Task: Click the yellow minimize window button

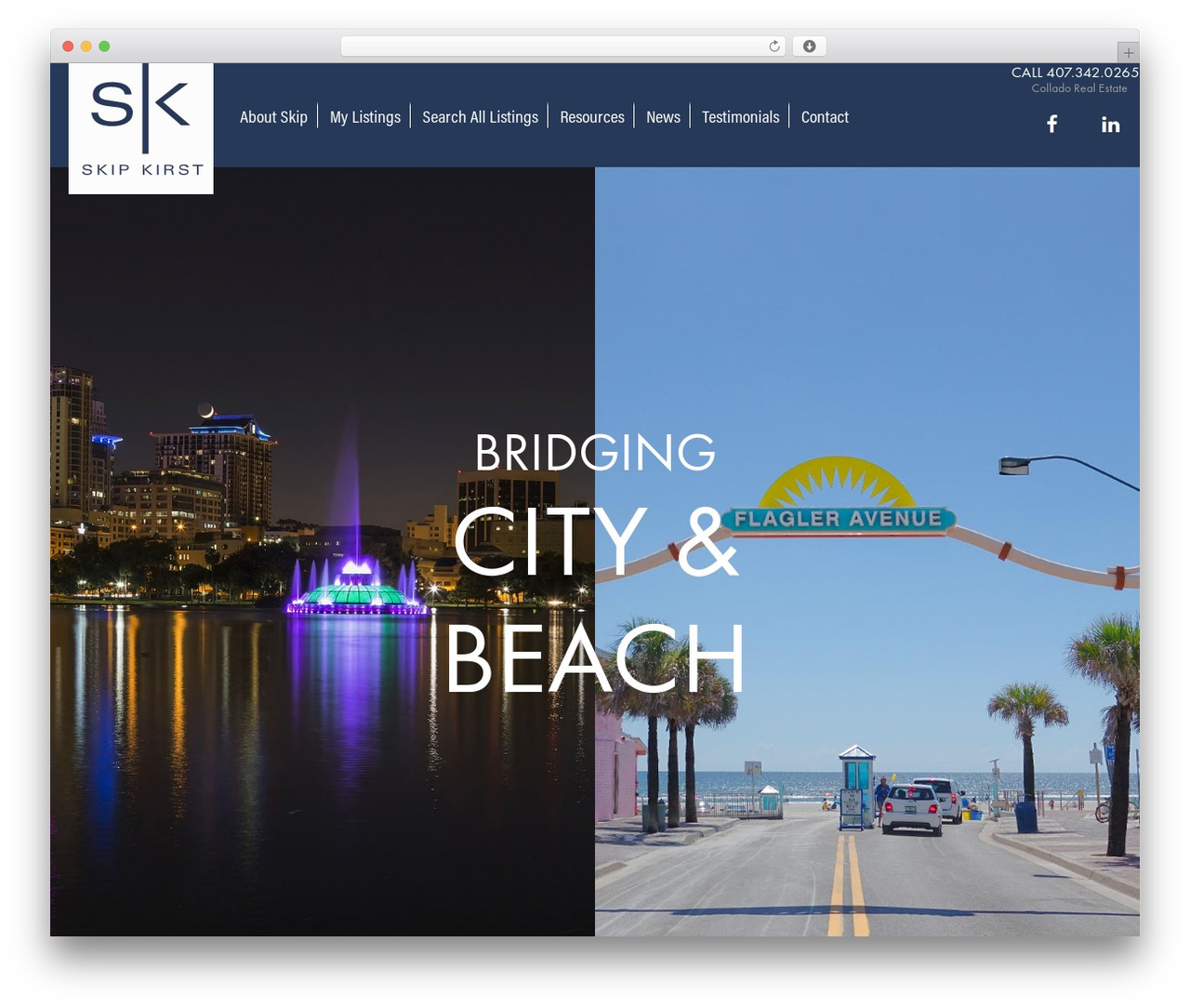Action: click(x=86, y=46)
